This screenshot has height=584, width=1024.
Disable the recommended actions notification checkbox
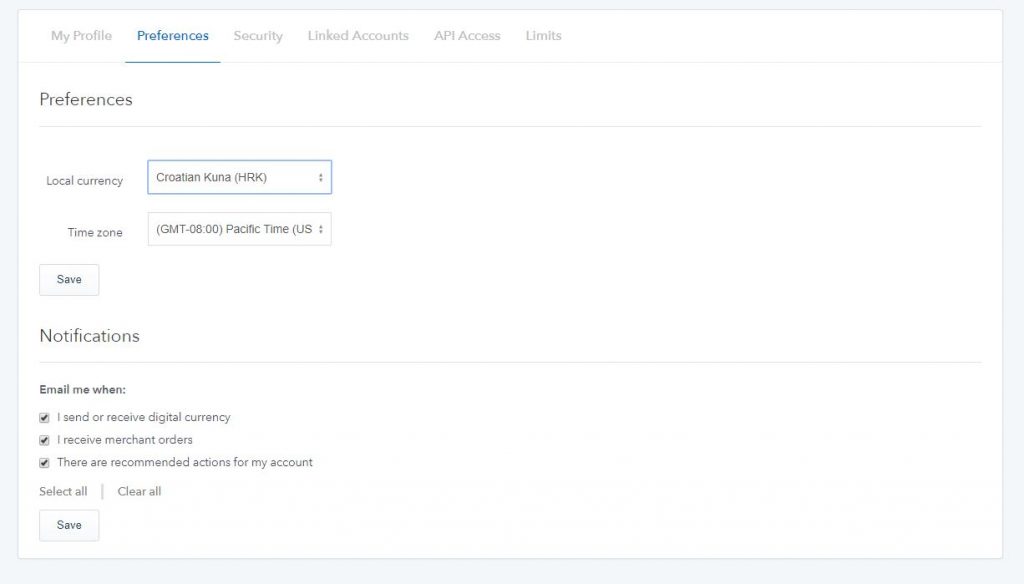pyautogui.click(x=45, y=463)
